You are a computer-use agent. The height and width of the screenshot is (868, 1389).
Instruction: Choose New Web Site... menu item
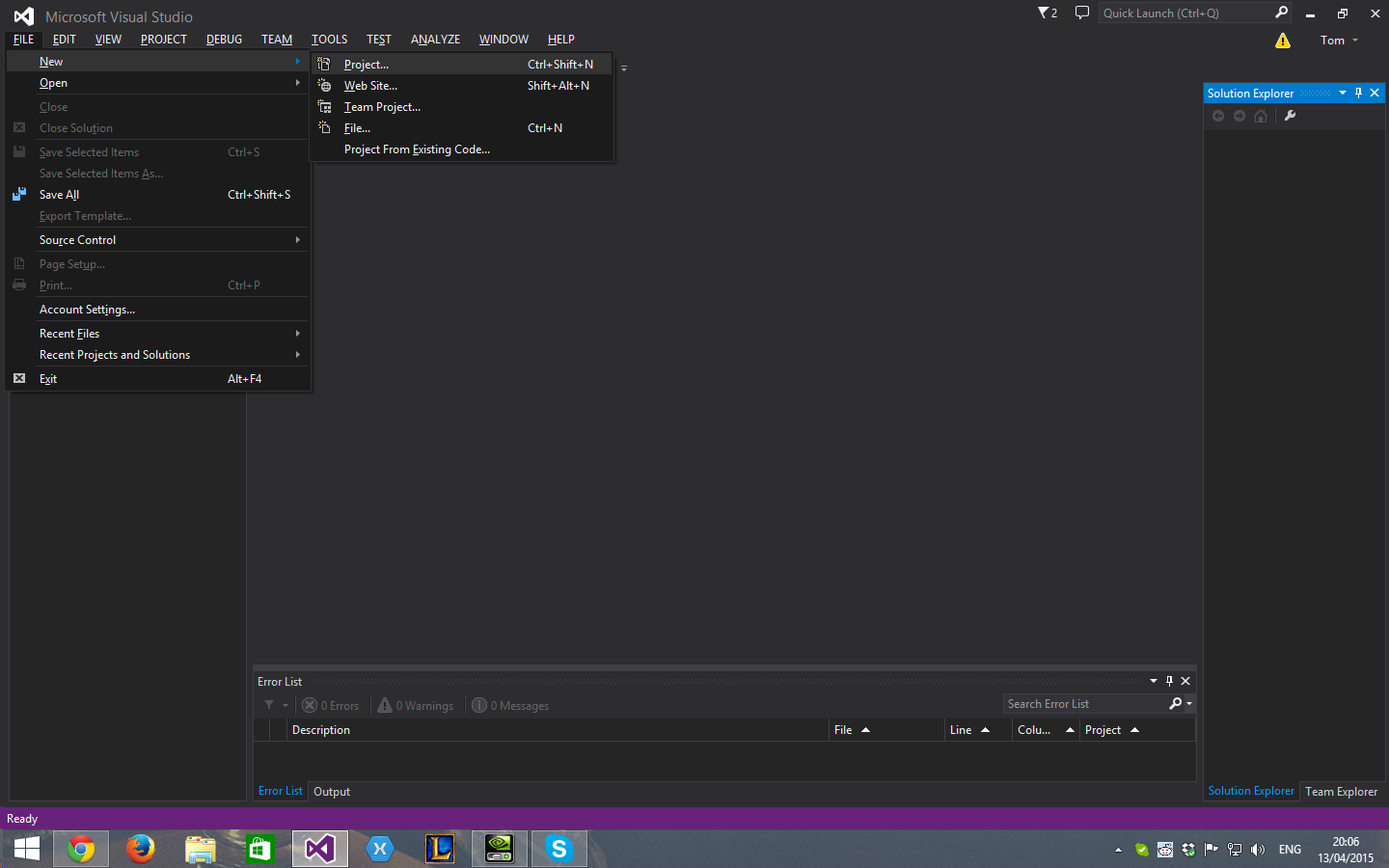[461, 86]
